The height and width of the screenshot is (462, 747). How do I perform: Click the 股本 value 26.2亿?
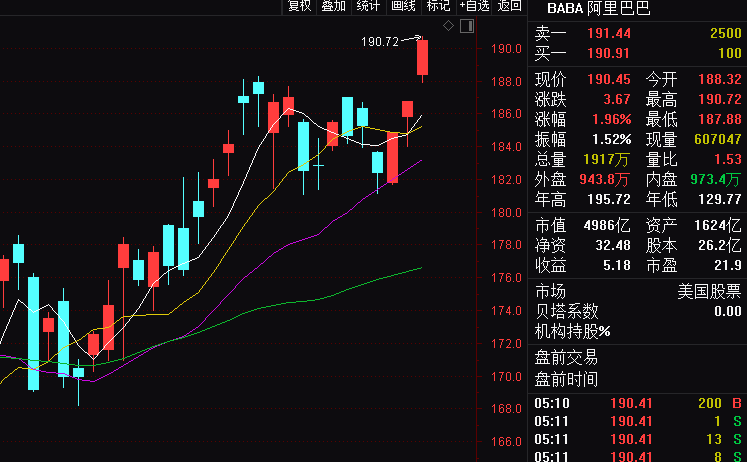point(719,245)
